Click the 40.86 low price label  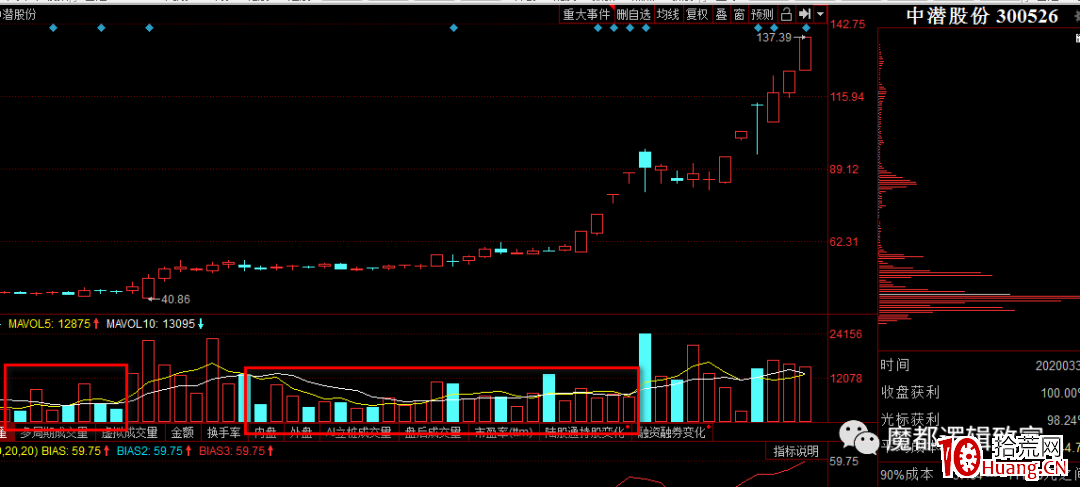click(x=175, y=300)
